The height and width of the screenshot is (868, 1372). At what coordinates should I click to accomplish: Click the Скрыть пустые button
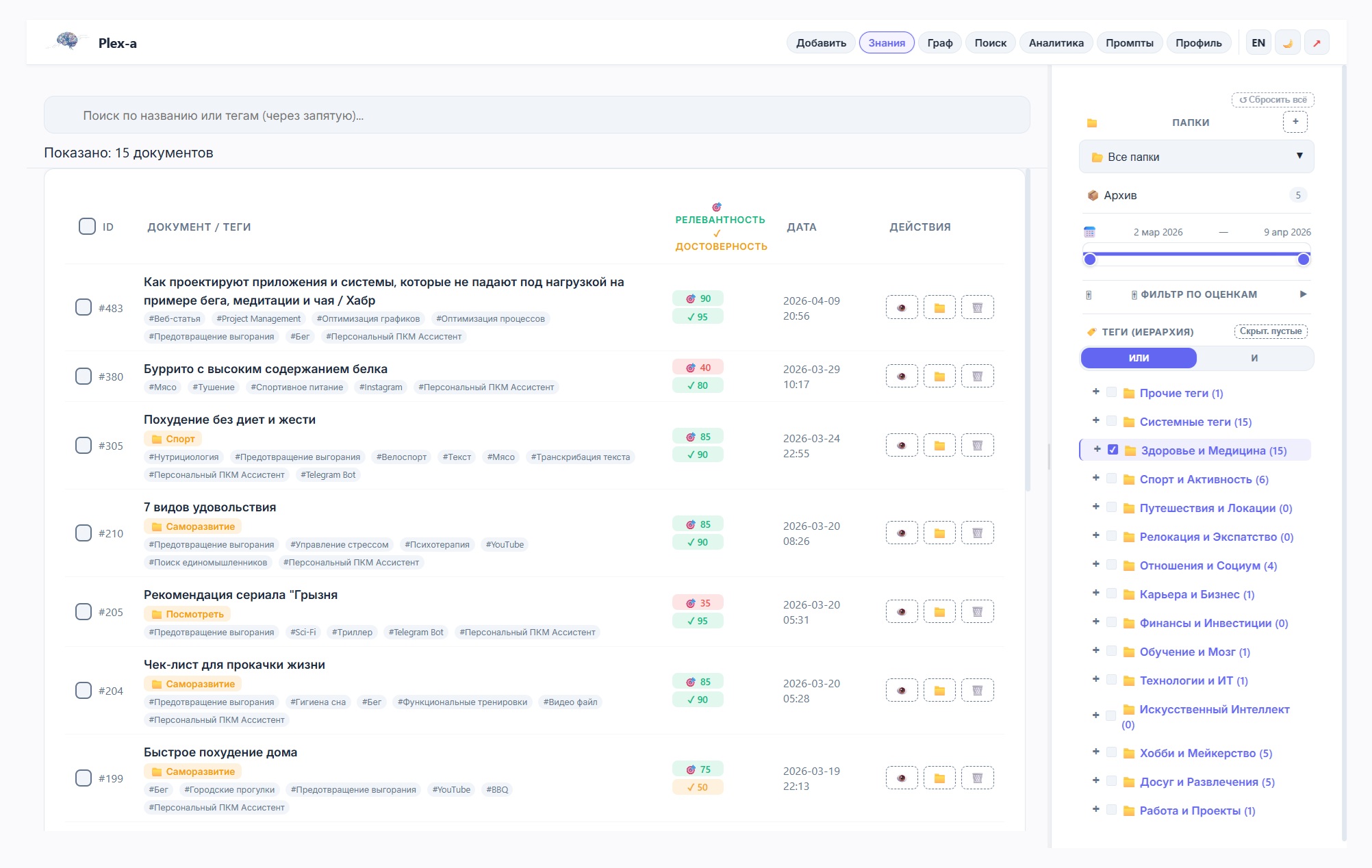pos(1270,331)
